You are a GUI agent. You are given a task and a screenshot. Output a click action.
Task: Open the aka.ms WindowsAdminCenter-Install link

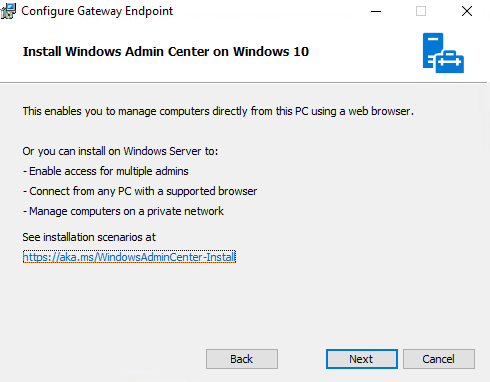(x=129, y=257)
